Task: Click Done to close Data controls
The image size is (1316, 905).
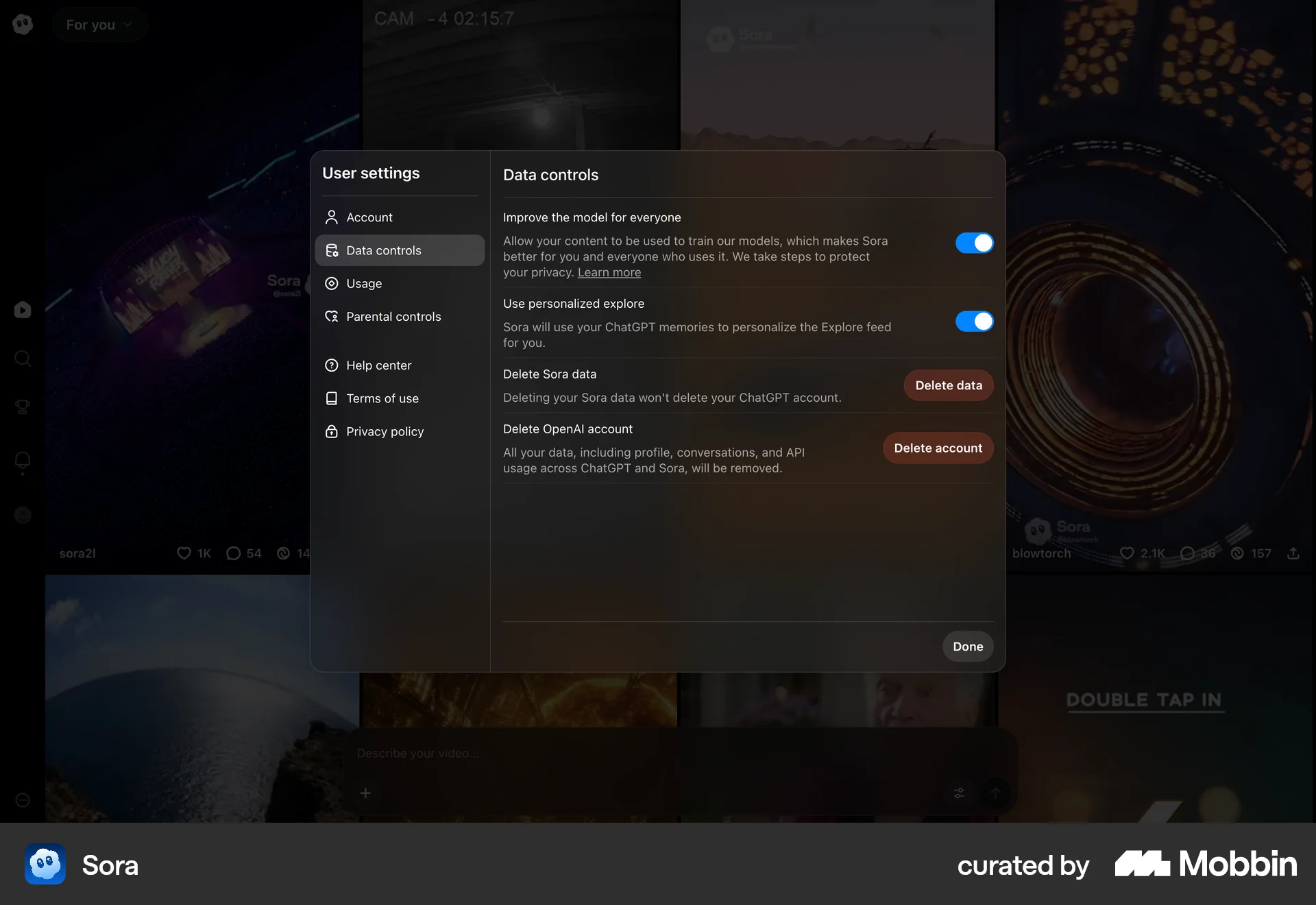Action: [968, 646]
